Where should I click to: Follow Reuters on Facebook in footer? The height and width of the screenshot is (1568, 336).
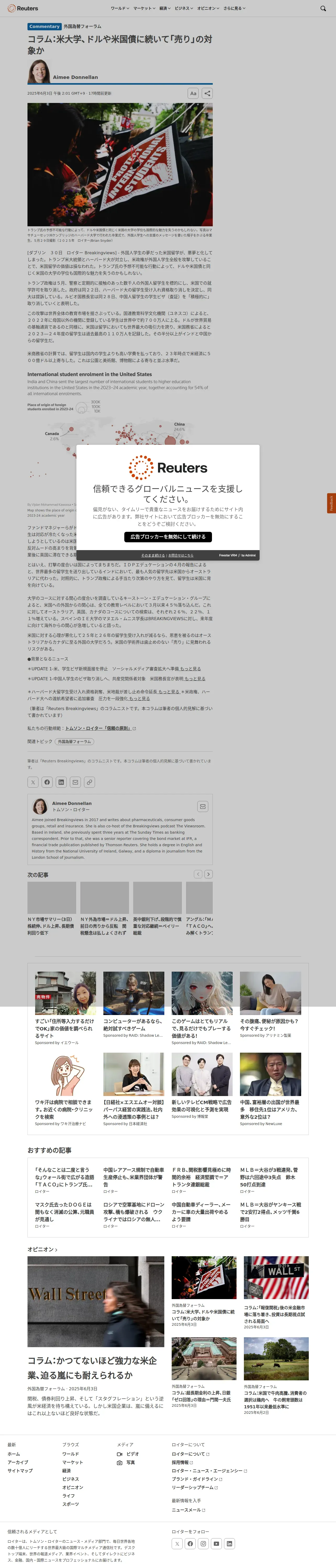point(190,1544)
